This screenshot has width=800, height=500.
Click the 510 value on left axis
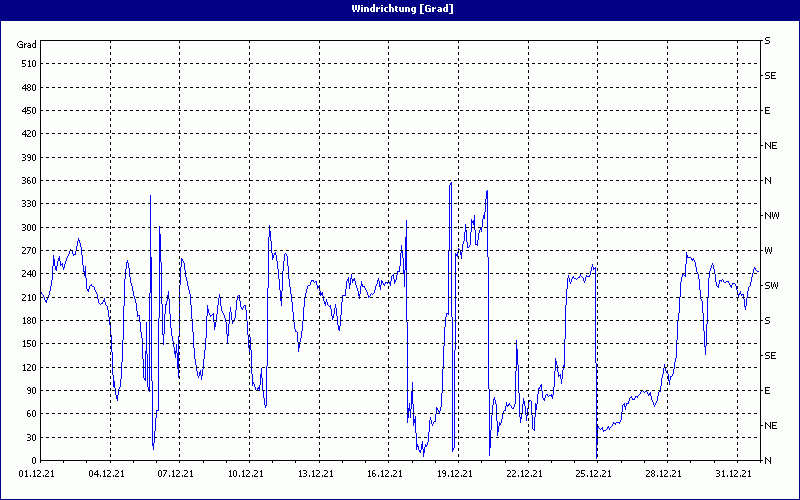tap(27, 64)
